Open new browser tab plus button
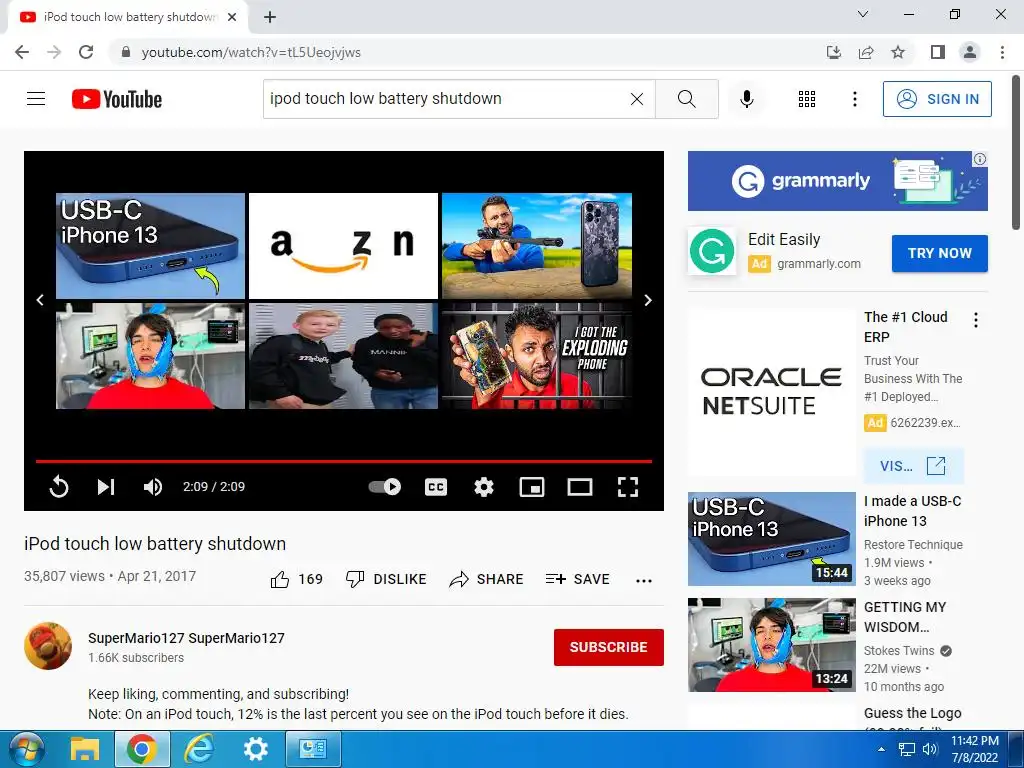Viewport: 1024px width, 768px height. pyautogui.click(x=270, y=17)
